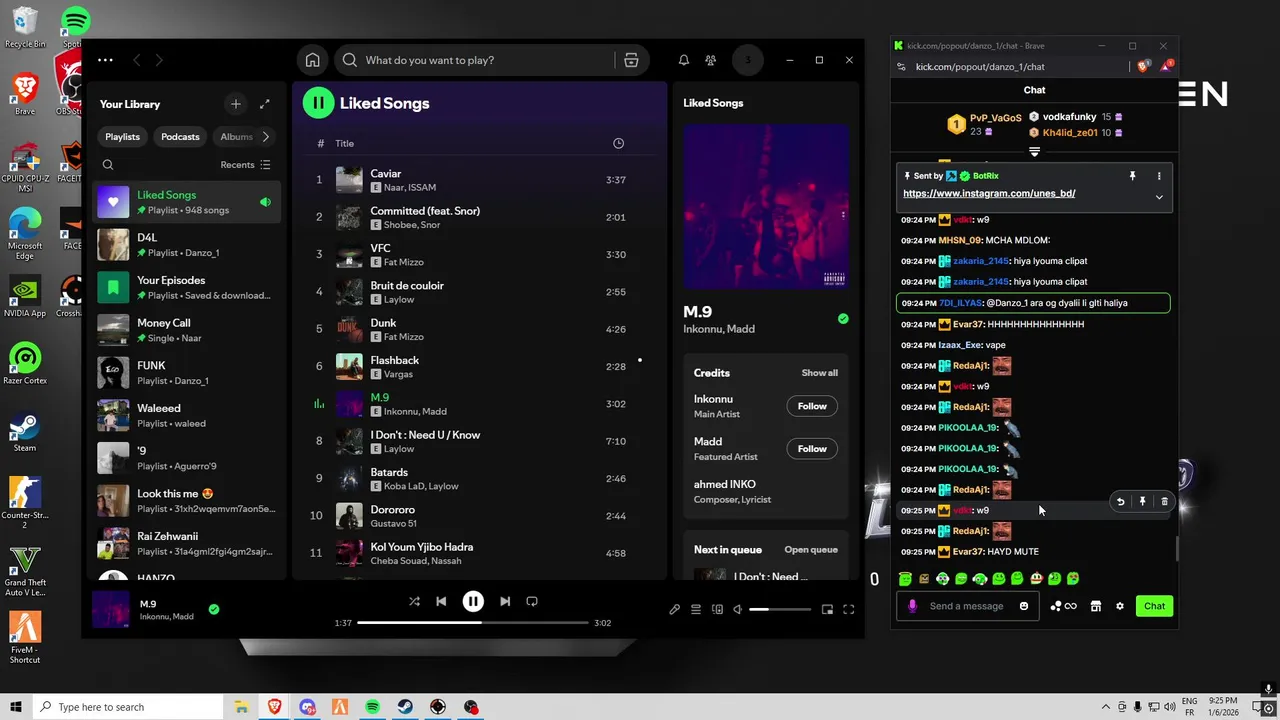Open emoji picker in Kick chat input
The height and width of the screenshot is (720, 1280).
(1024, 606)
